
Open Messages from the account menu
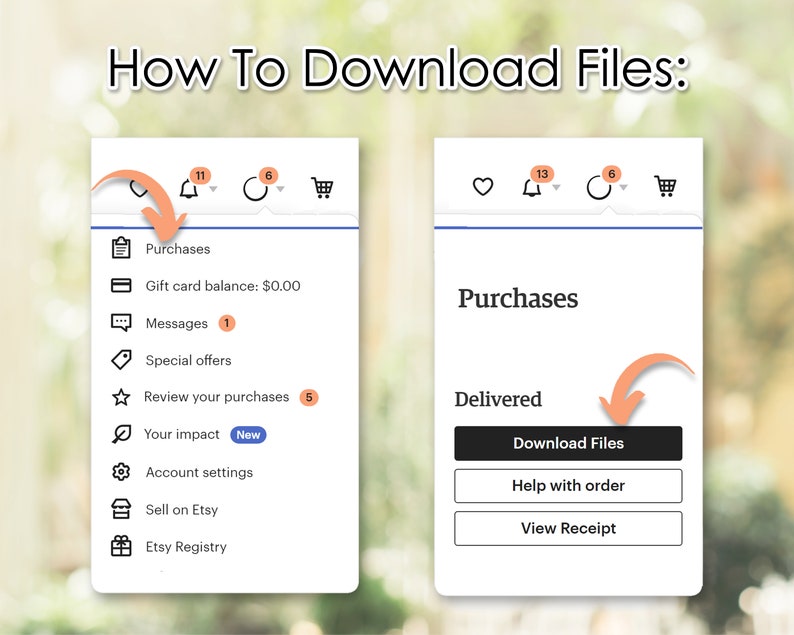176,323
